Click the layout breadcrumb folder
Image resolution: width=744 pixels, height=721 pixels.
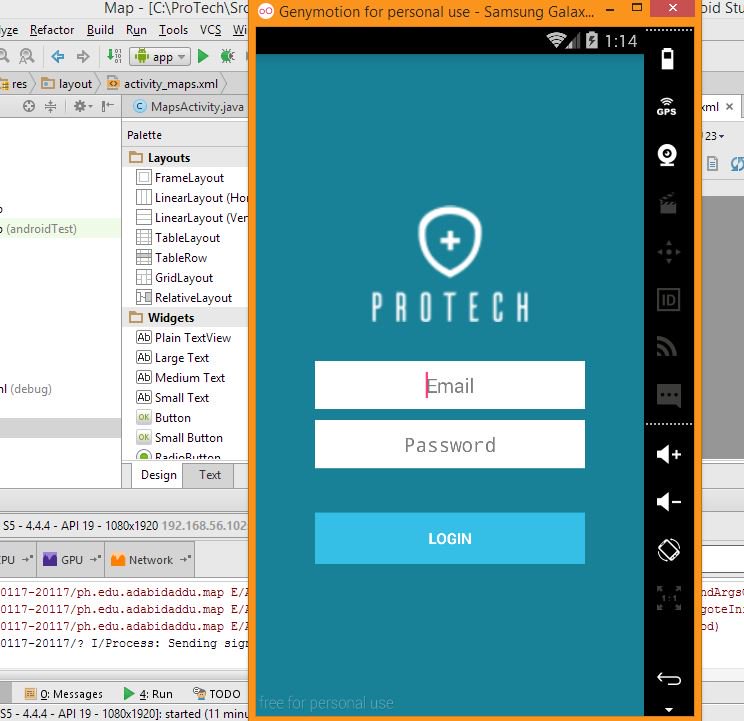(66, 84)
